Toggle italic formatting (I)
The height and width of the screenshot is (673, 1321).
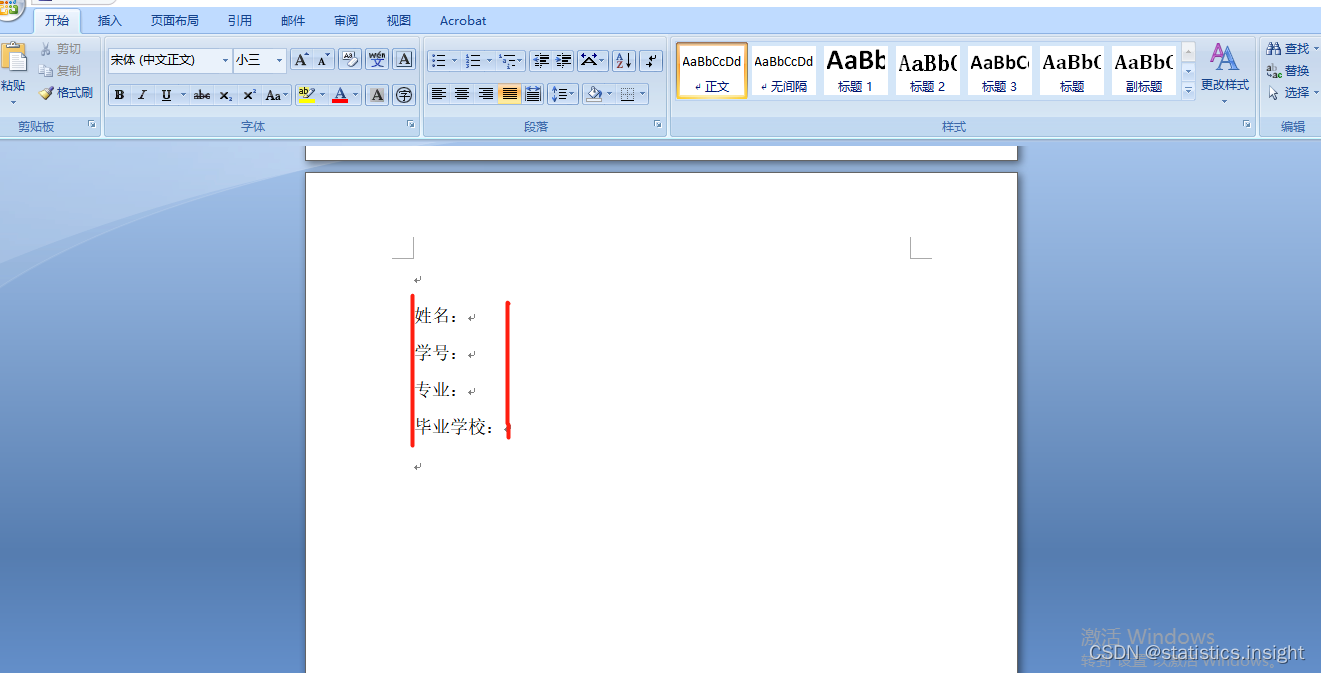tap(142, 95)
